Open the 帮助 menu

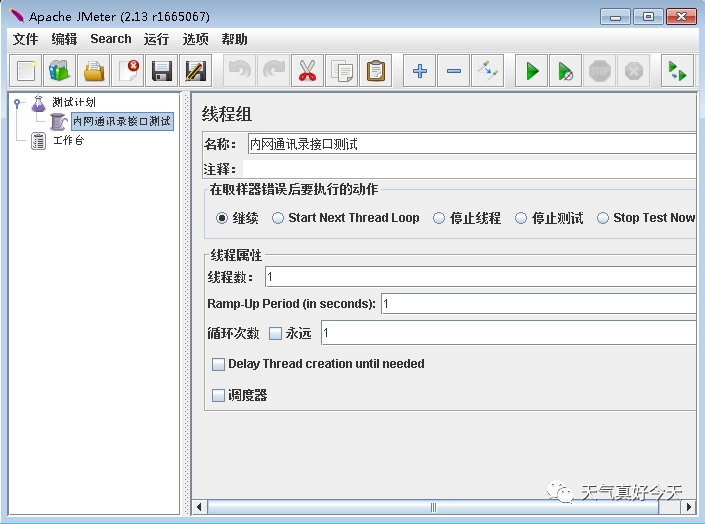tap(234, 39)
